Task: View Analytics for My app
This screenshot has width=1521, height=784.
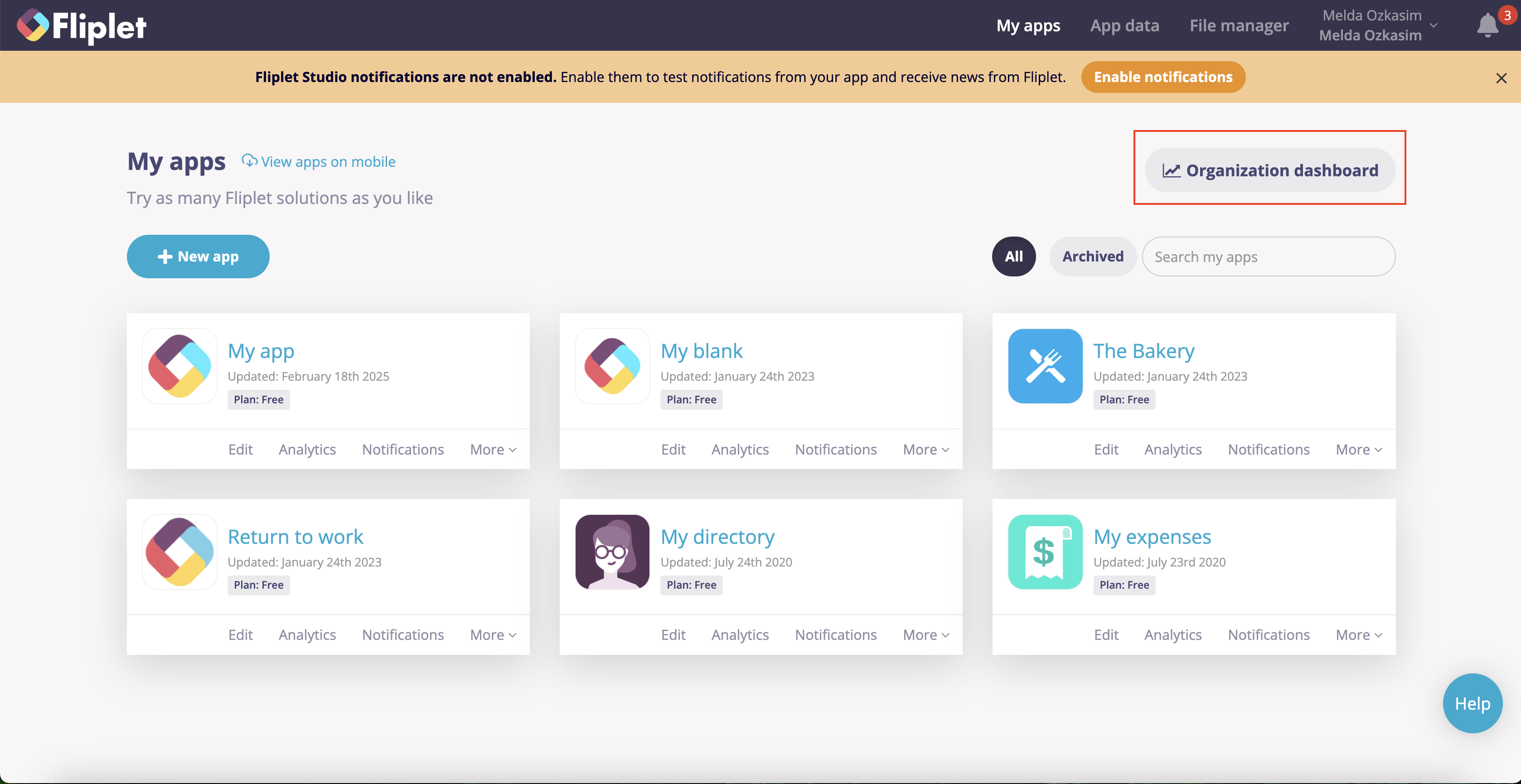Action: pyautogui.click(x=307, y=449)
